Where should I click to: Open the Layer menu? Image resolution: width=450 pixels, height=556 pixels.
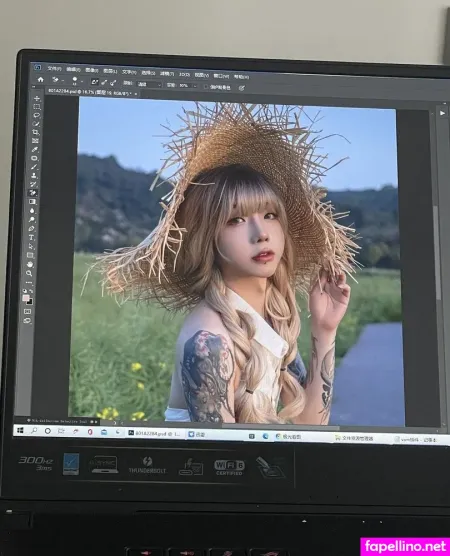click(110, 71)
